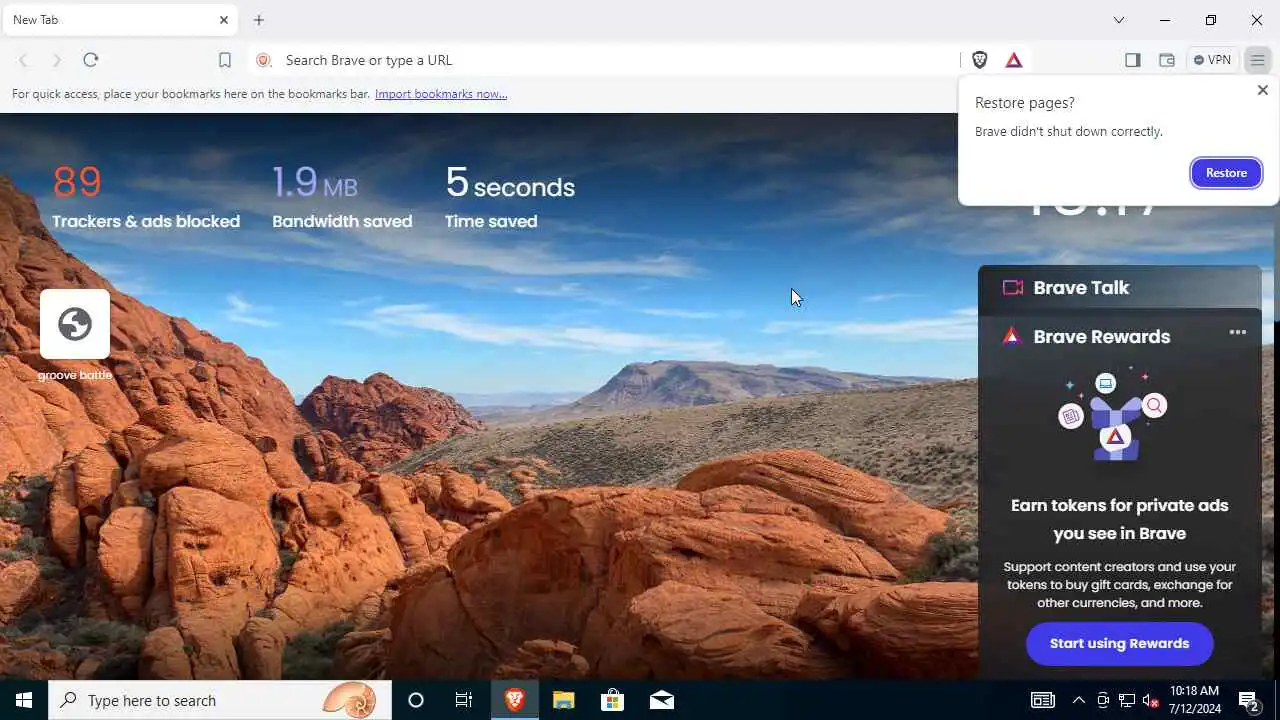
Task: Click the Brave browser taskbar icon
Action: [x=515, y=700]
